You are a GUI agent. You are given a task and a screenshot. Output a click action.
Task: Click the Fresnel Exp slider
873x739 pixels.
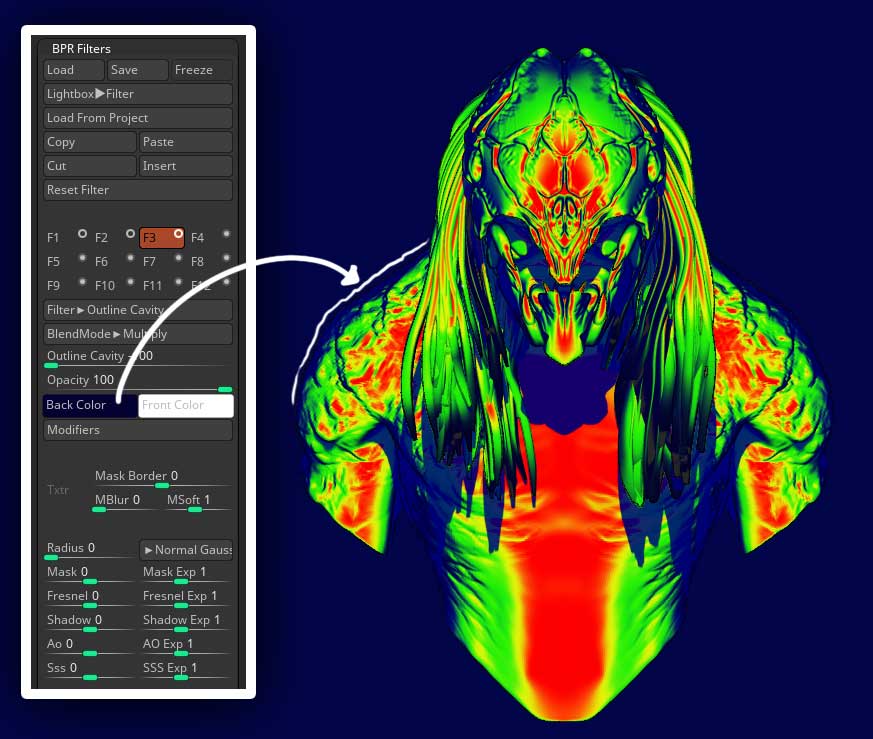186,598
